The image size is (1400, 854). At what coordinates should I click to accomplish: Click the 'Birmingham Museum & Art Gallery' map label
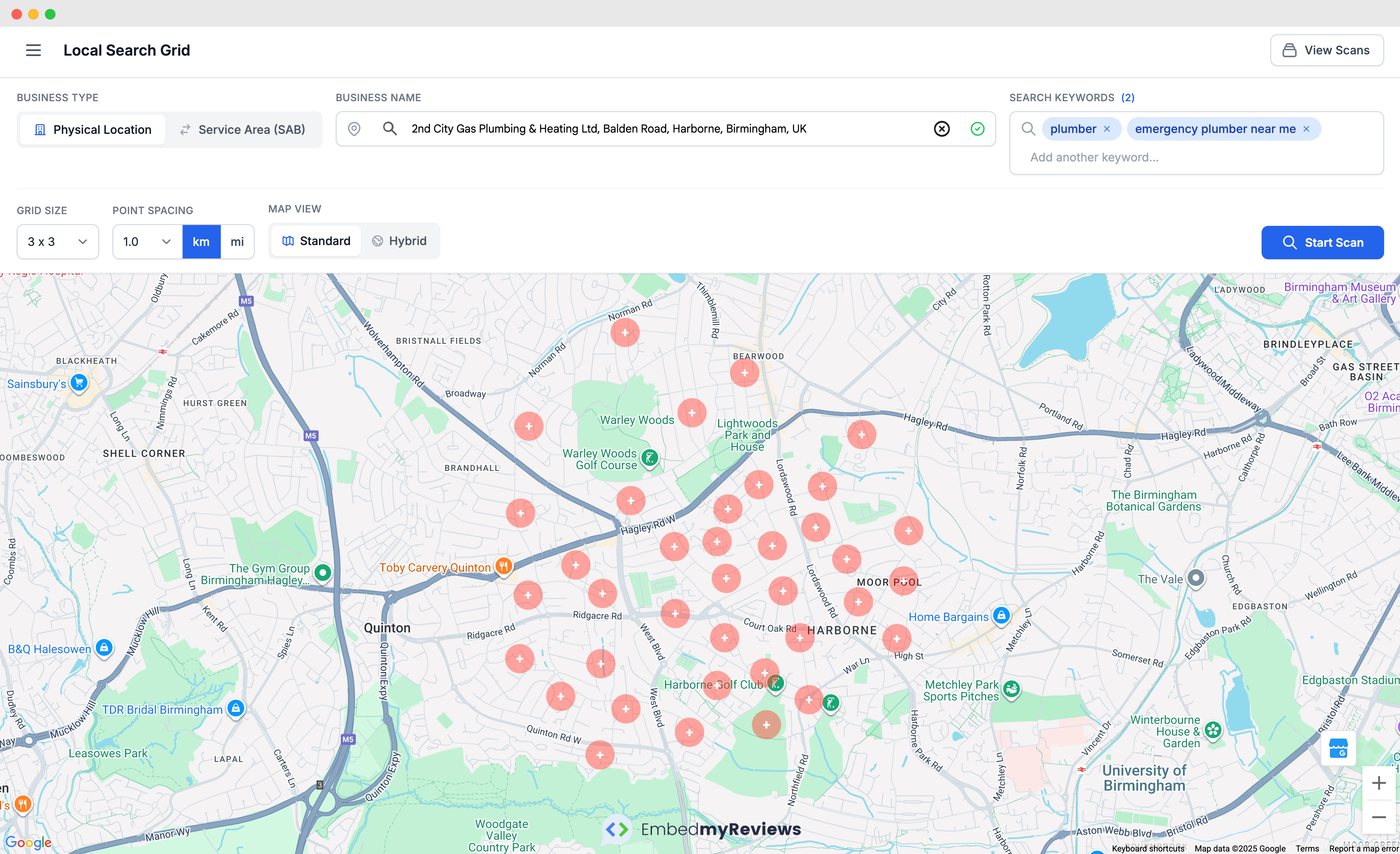(x=1340, y=293)
